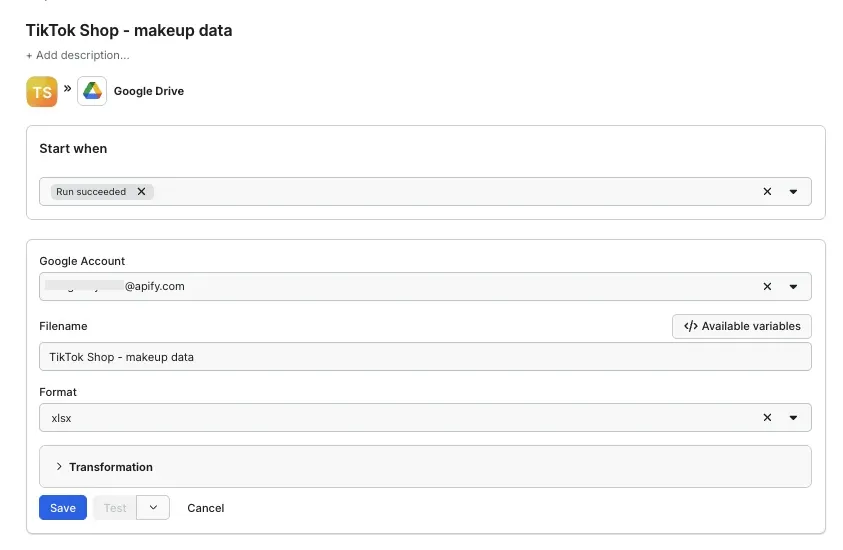Click the Start when heading

[x=73, y=148]
